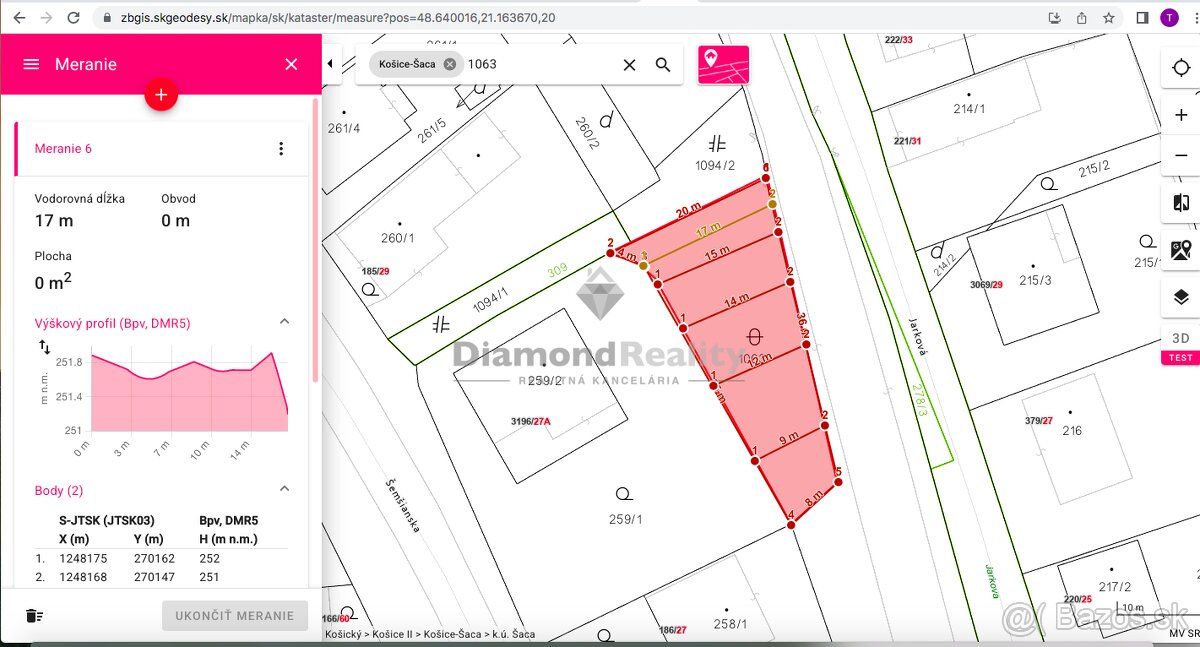Screen dimensions: 1200x647
Task: Close the Meranie panel
Action: (x=291, y=64)
